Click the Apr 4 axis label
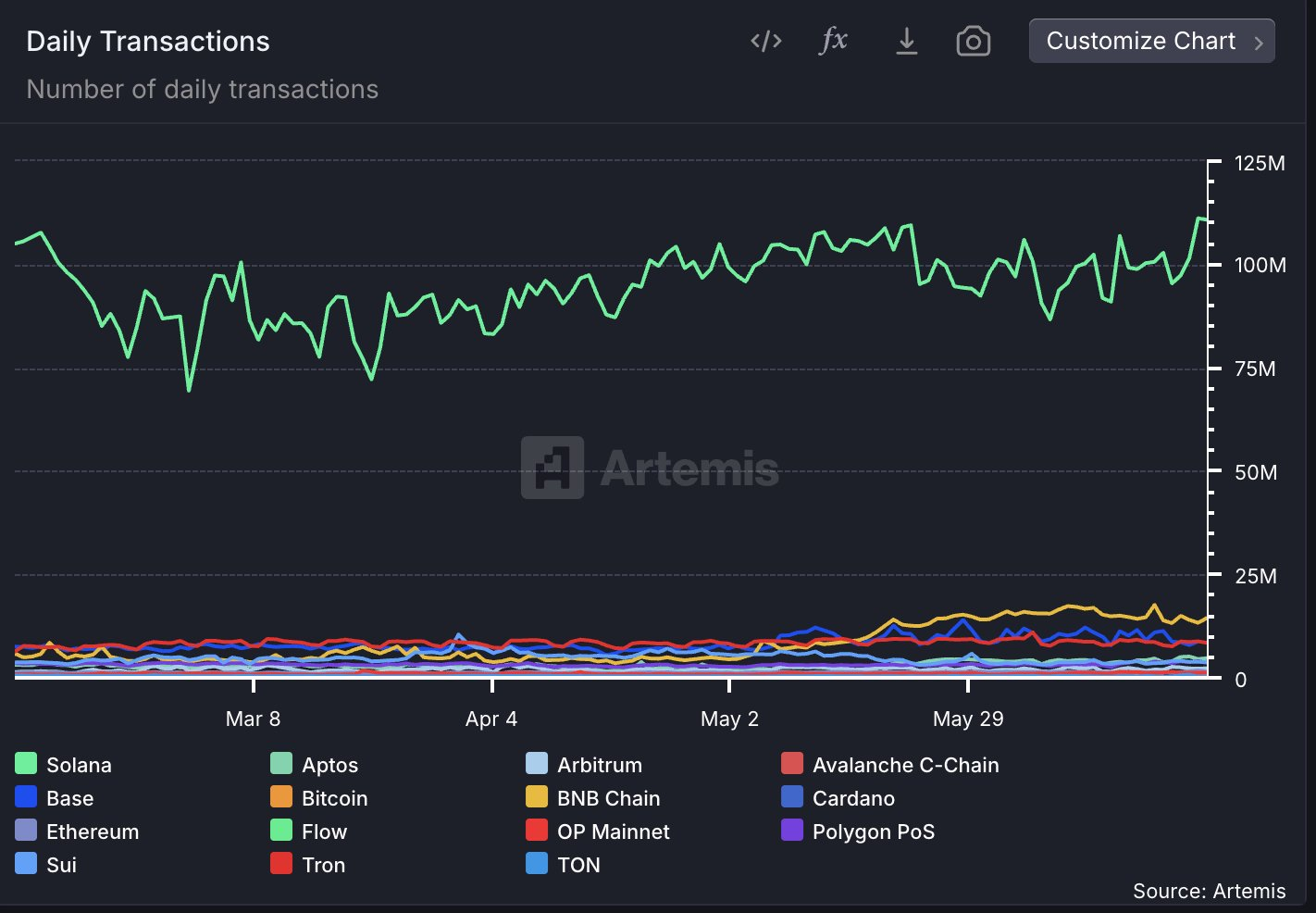Viewport: 1316px width, 913px height. [x=491, y=719]
